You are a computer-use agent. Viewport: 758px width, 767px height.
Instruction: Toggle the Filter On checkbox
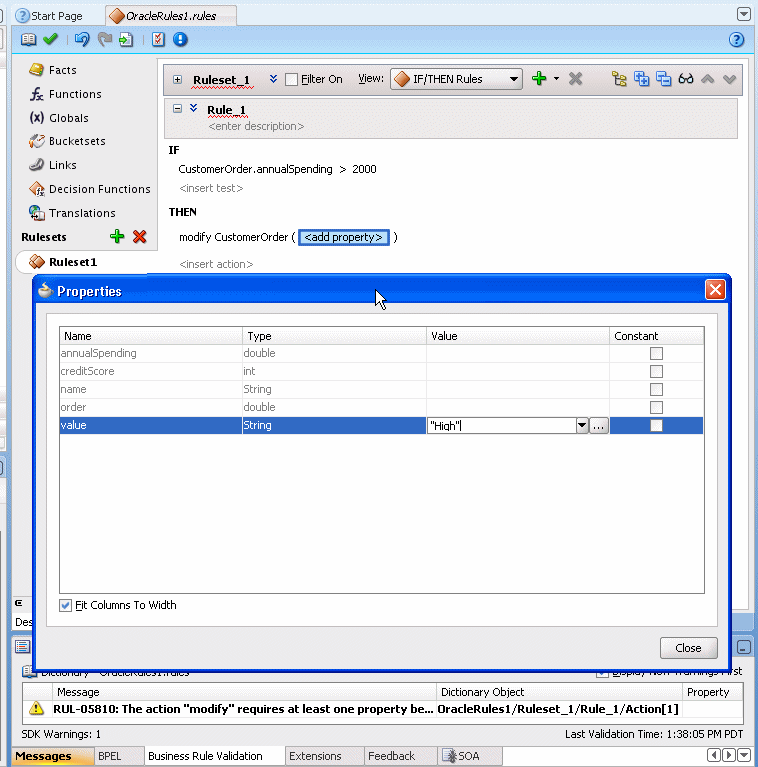click(292, 79)
